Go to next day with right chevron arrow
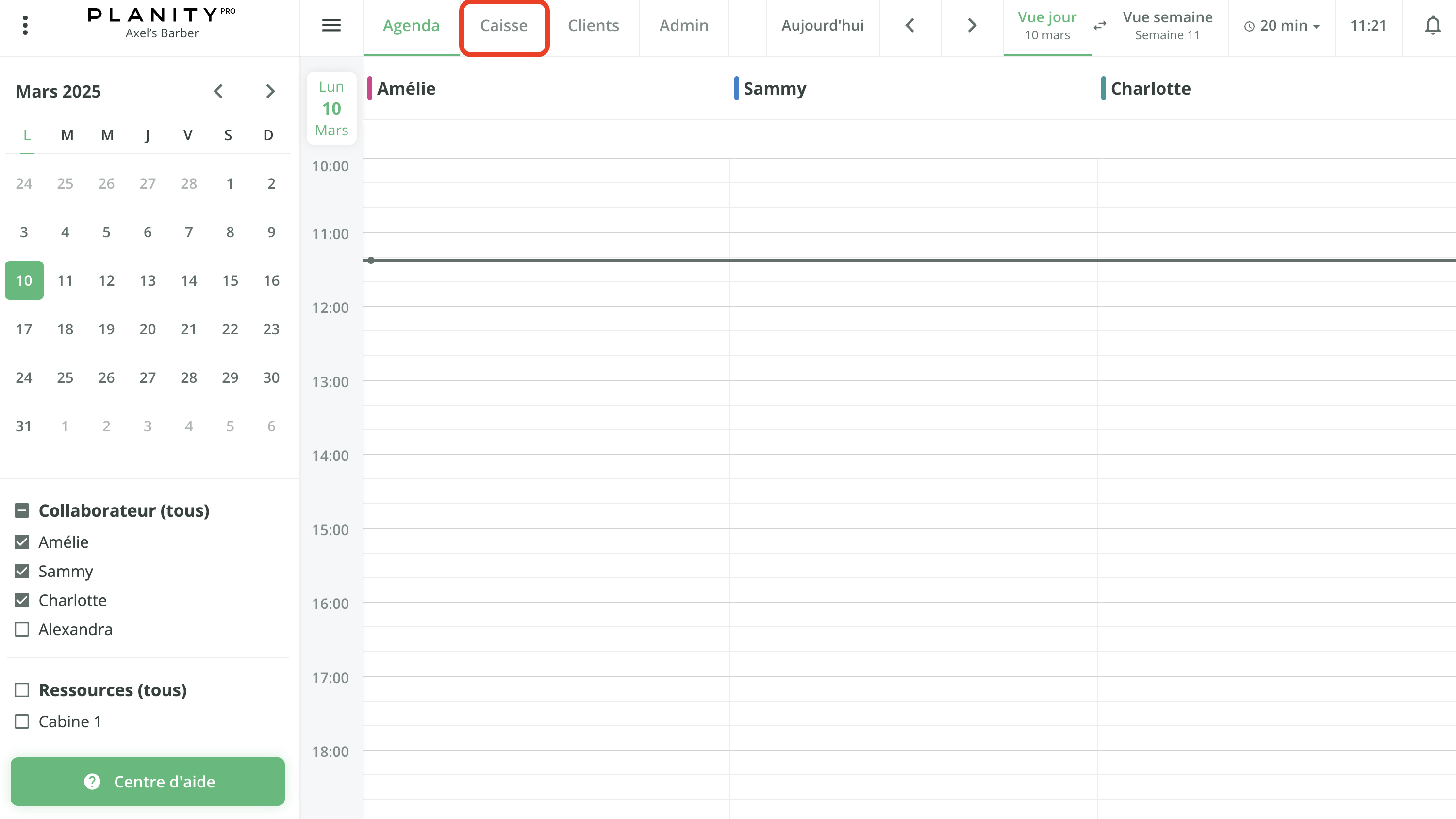The image size is (1456, 819). 971,25
